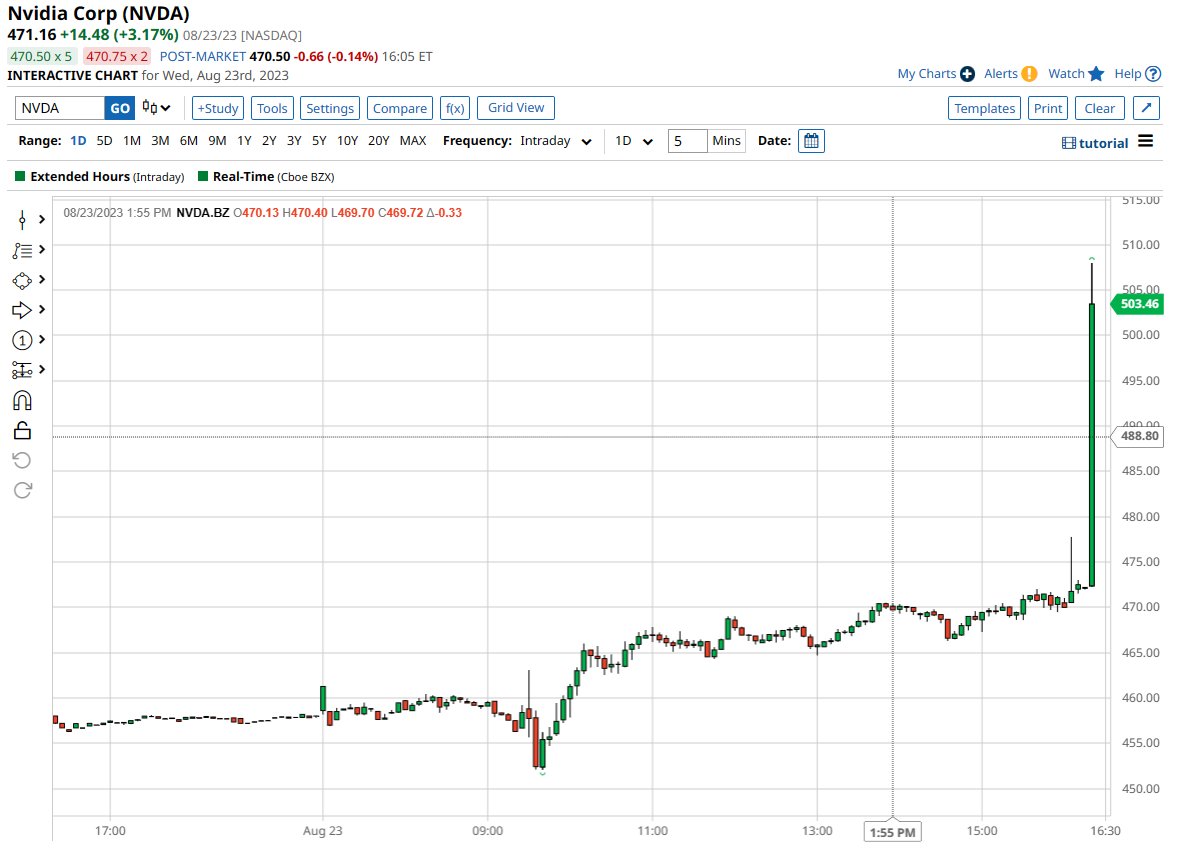Open the 1D period dropdown

[x=634, y=141]
